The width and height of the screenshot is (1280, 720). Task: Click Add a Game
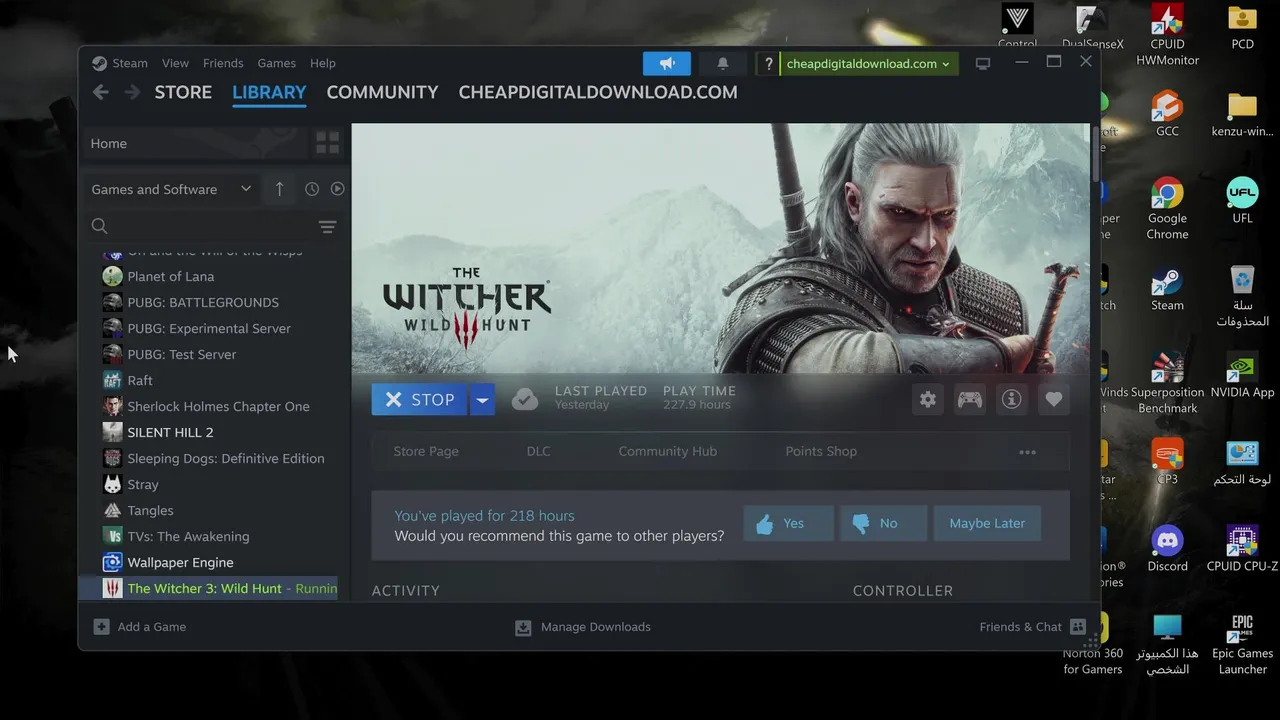(x=140, y=627)
